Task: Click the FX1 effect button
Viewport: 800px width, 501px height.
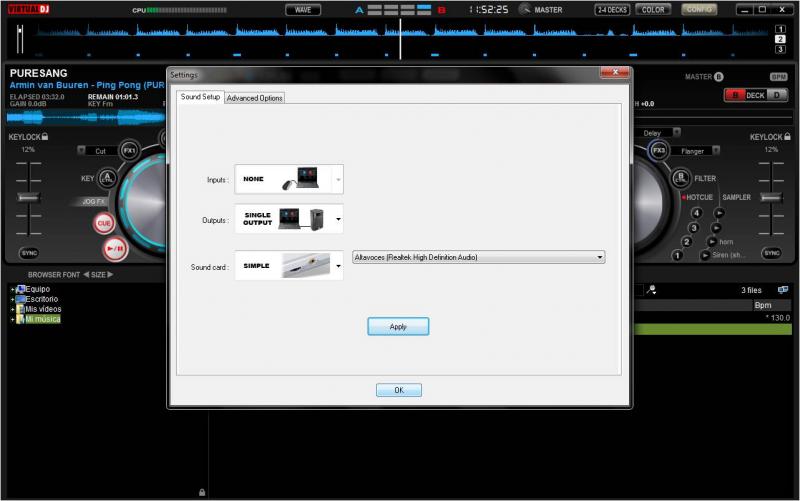Action: click(x=129, y=151)
